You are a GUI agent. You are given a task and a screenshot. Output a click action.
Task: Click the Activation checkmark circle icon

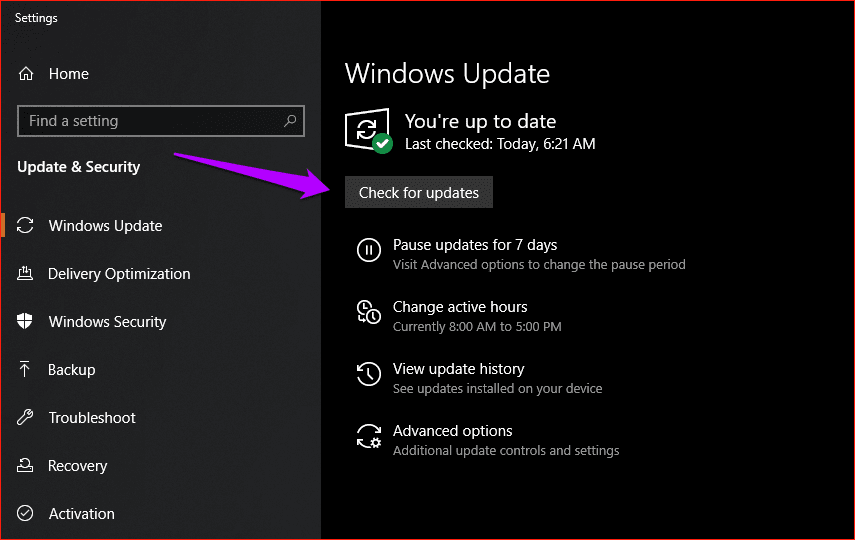pyautogui.click(x=25, y=513)
